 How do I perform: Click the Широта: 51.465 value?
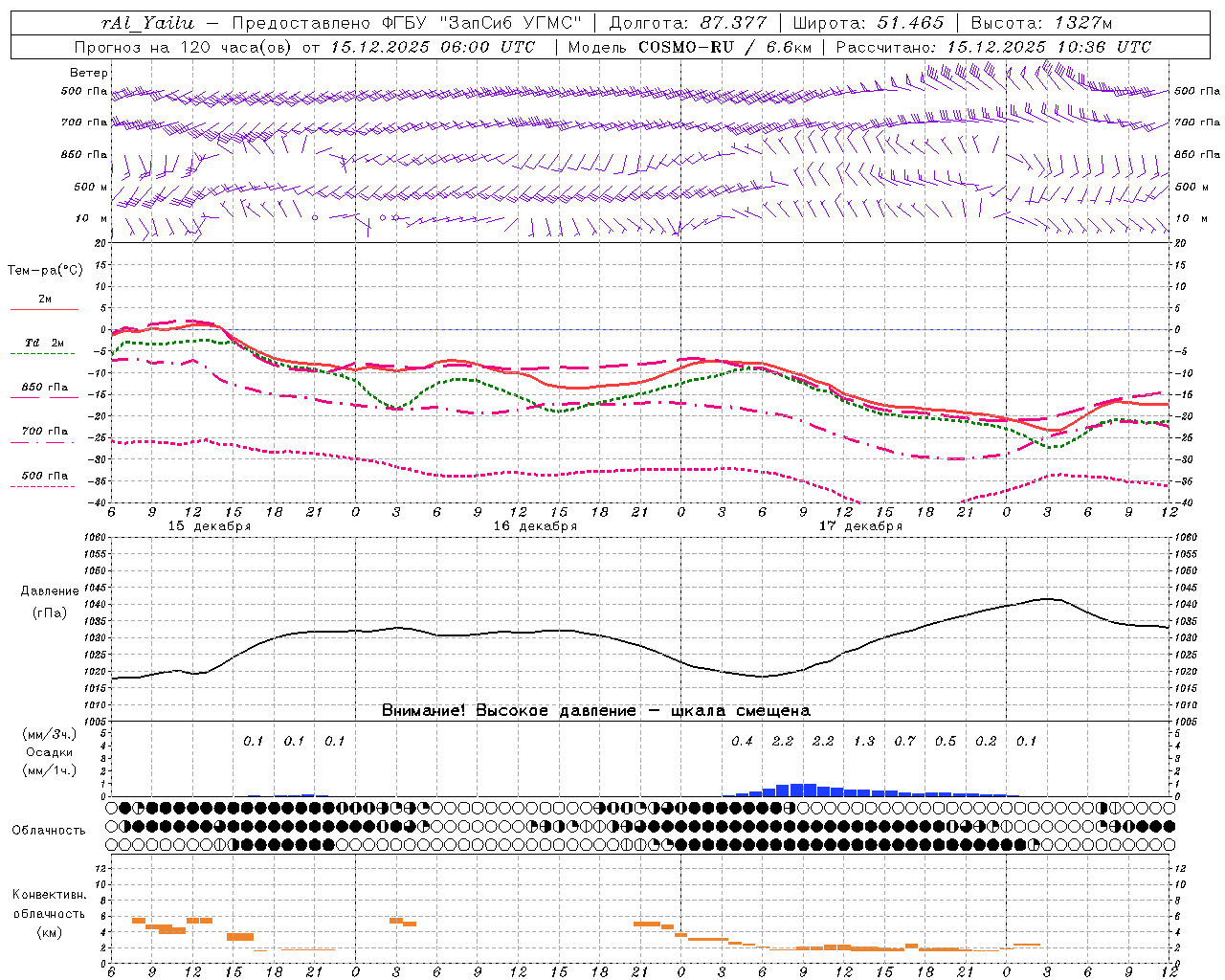(868, 23)
